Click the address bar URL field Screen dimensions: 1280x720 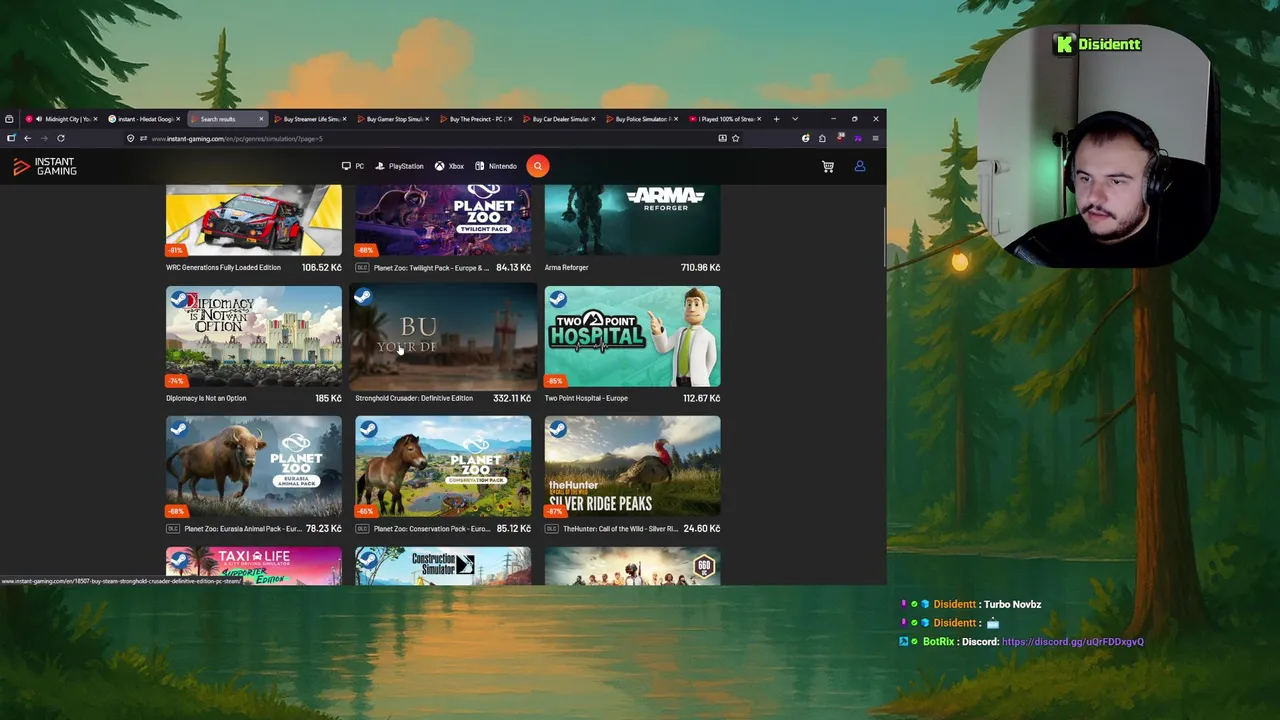(x=430, y=138)
